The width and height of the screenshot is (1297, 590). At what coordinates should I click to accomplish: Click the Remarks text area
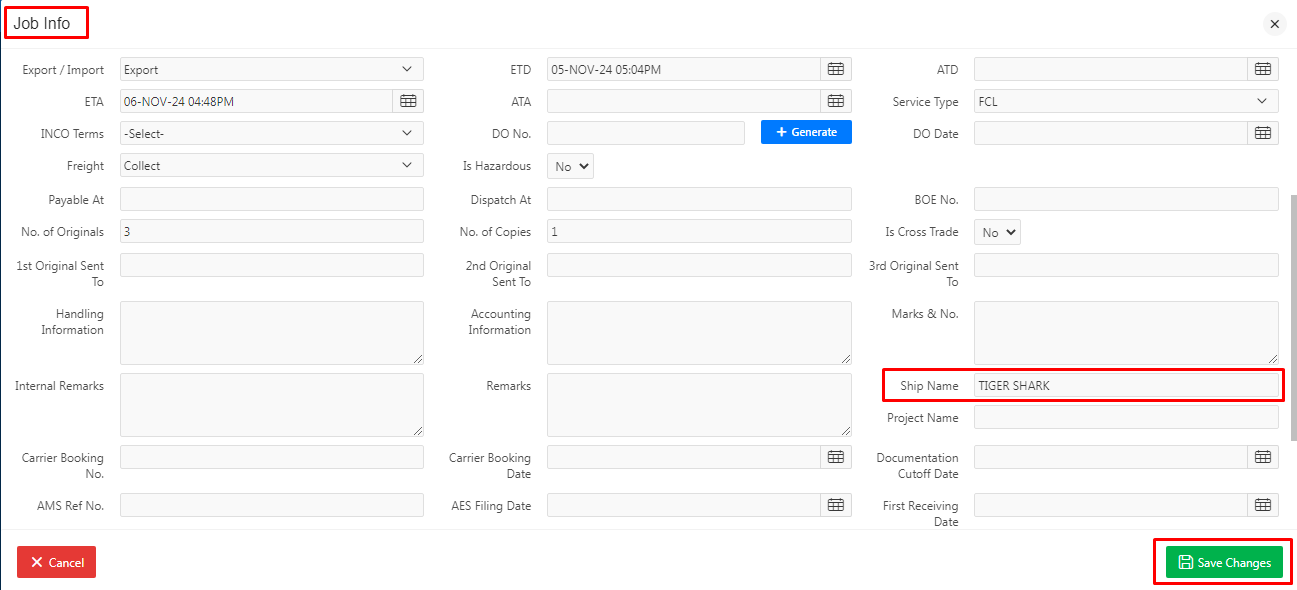(699, 405)
